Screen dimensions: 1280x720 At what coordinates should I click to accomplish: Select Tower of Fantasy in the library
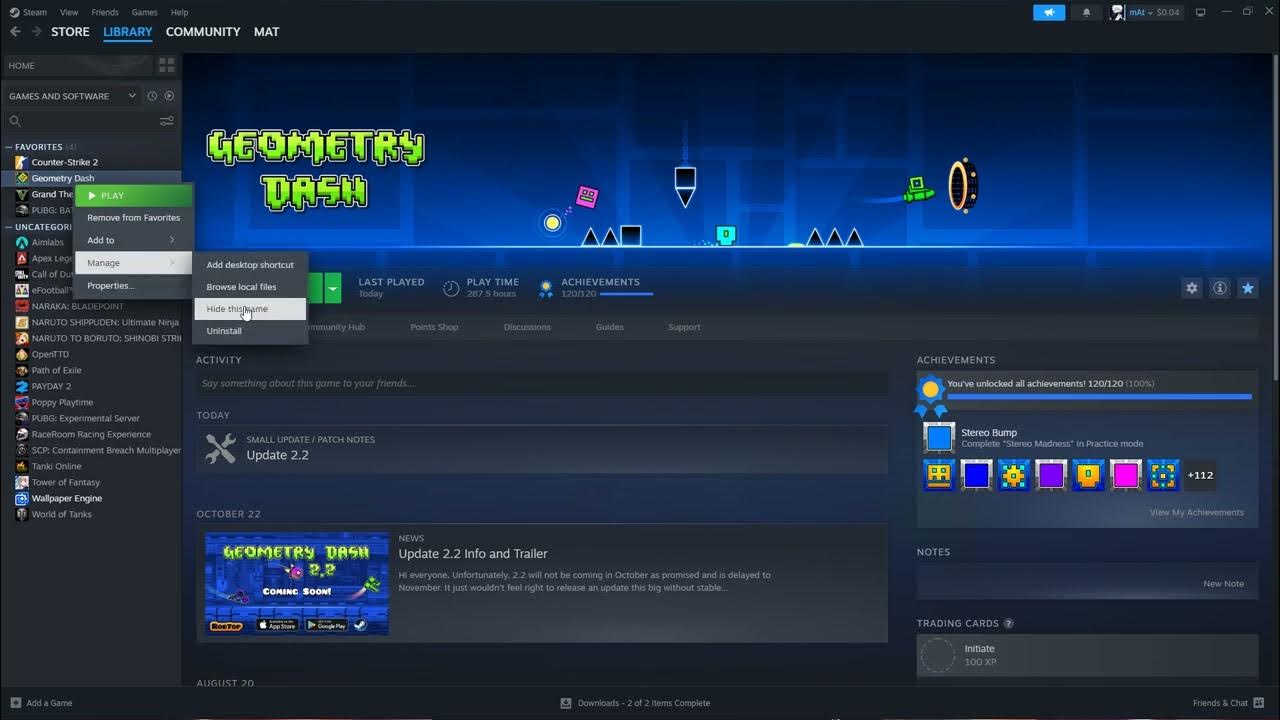(x=65, y=482)
